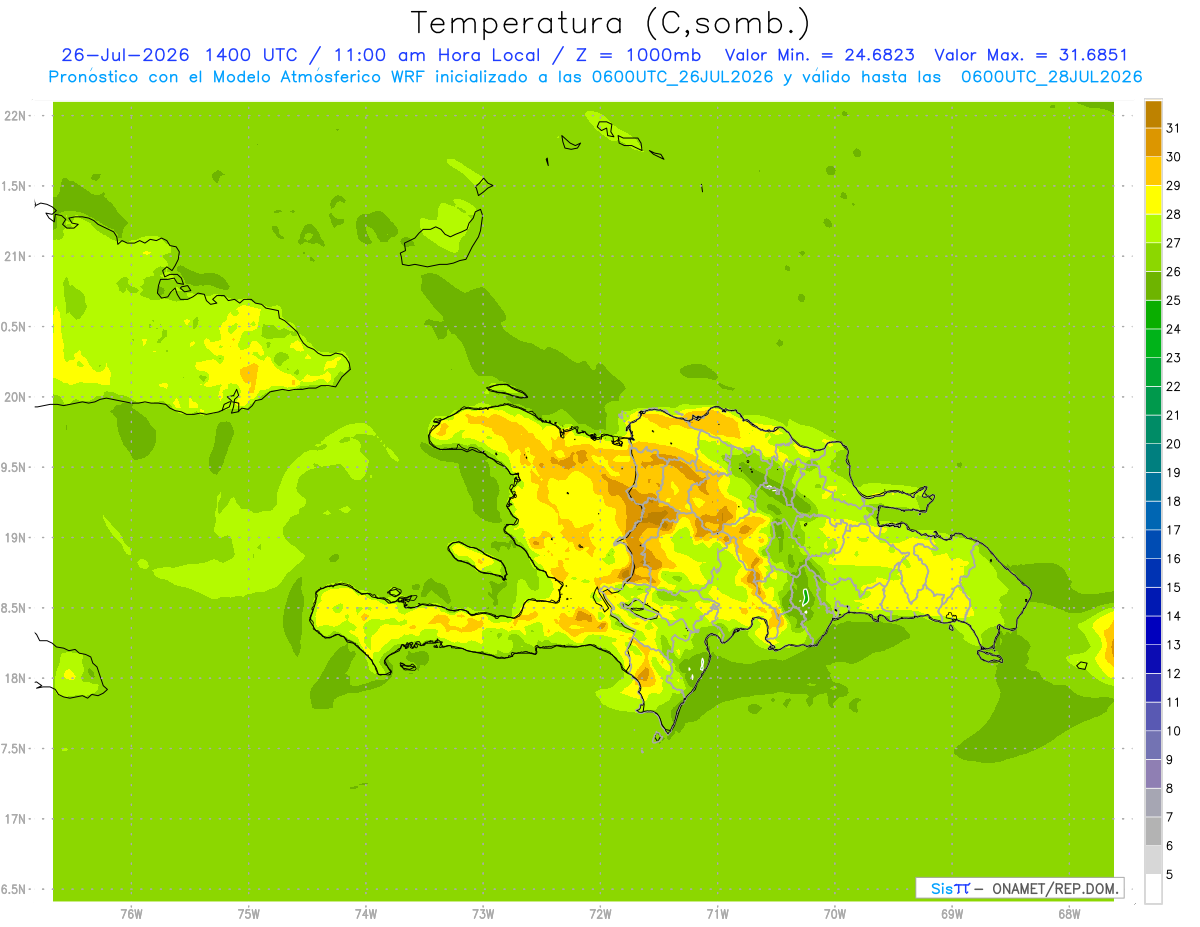This screenshot has height=927, width=1200.
Task: Click the 20 degree teal legend swatch
Action: 1153,429
